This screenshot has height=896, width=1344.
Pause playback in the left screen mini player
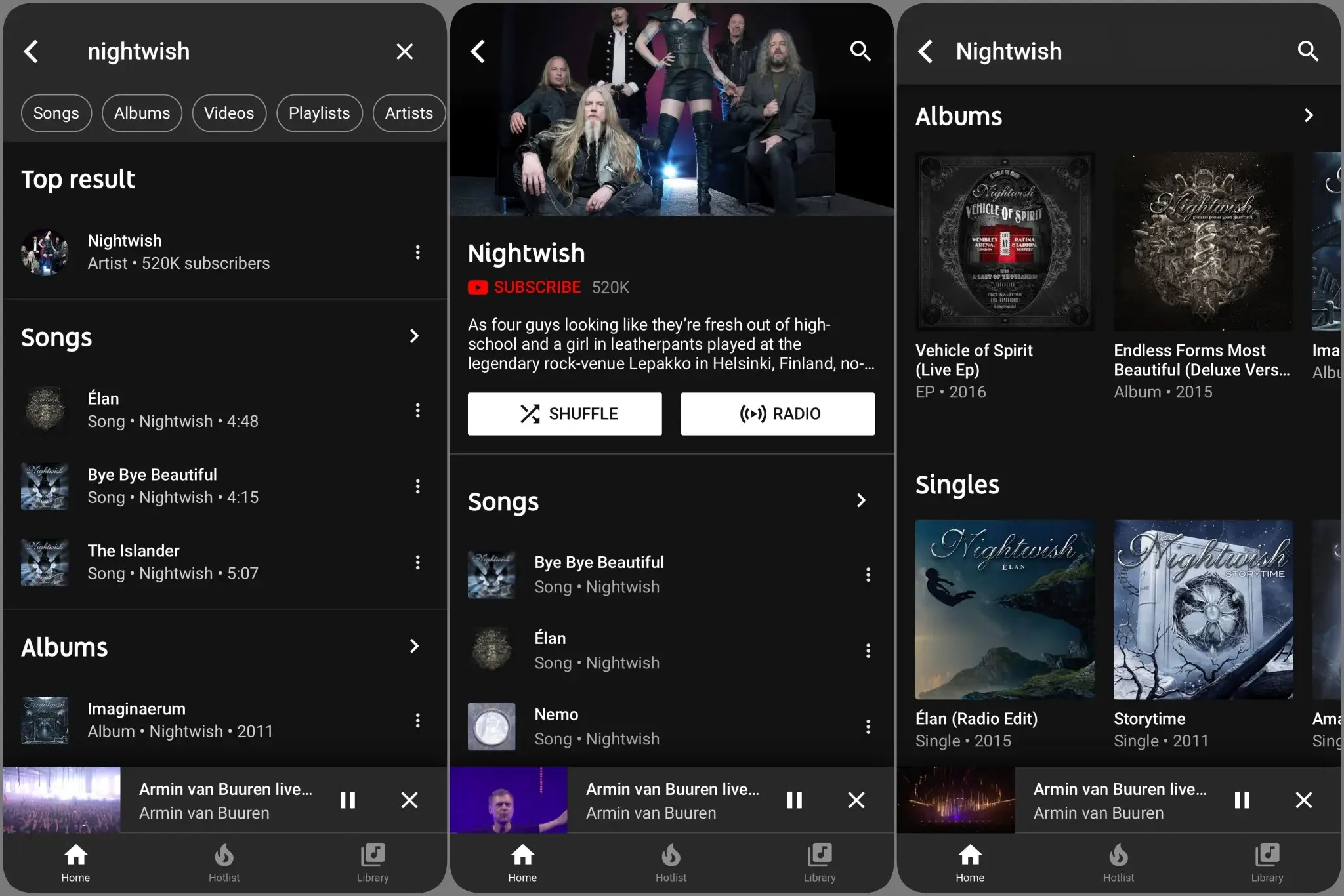tap(348, 800)
